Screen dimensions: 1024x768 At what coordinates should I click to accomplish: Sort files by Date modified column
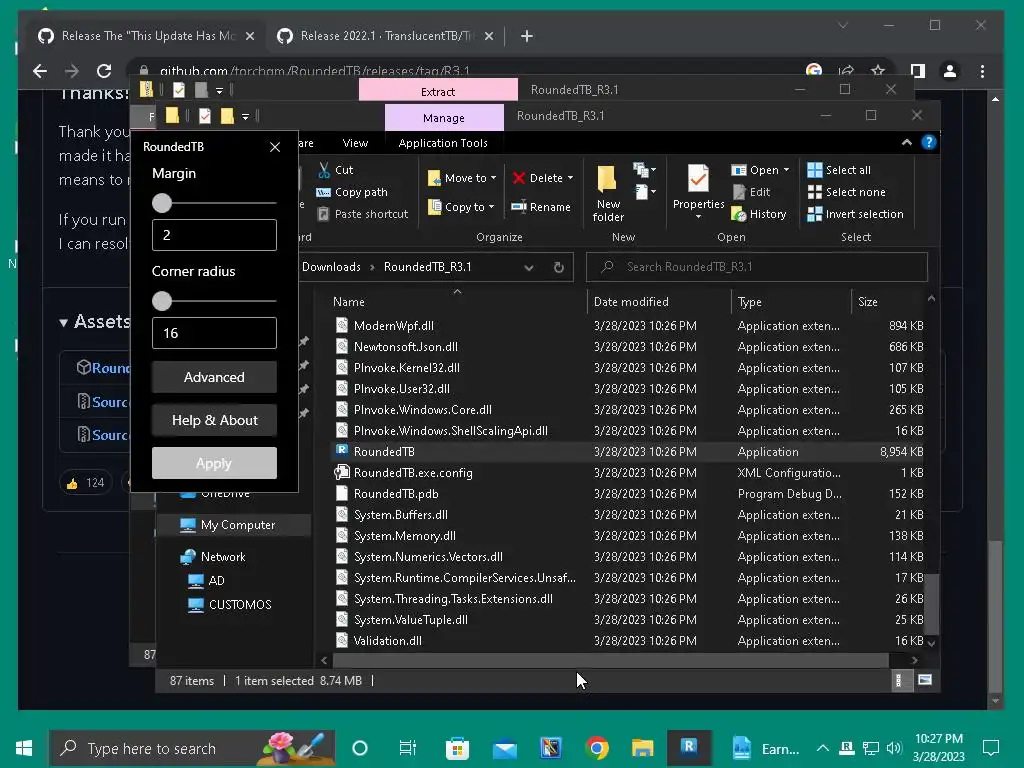point(631,302)
